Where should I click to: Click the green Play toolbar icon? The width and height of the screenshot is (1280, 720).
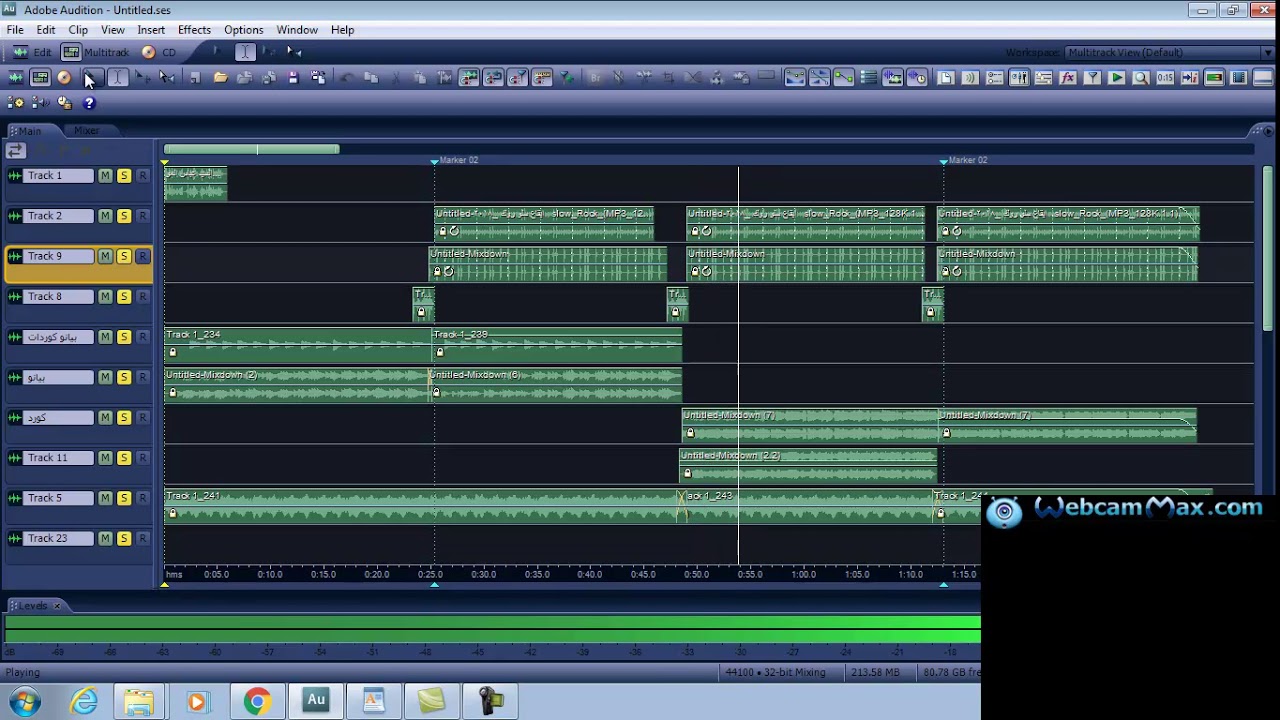click(x=1116, y=78)
